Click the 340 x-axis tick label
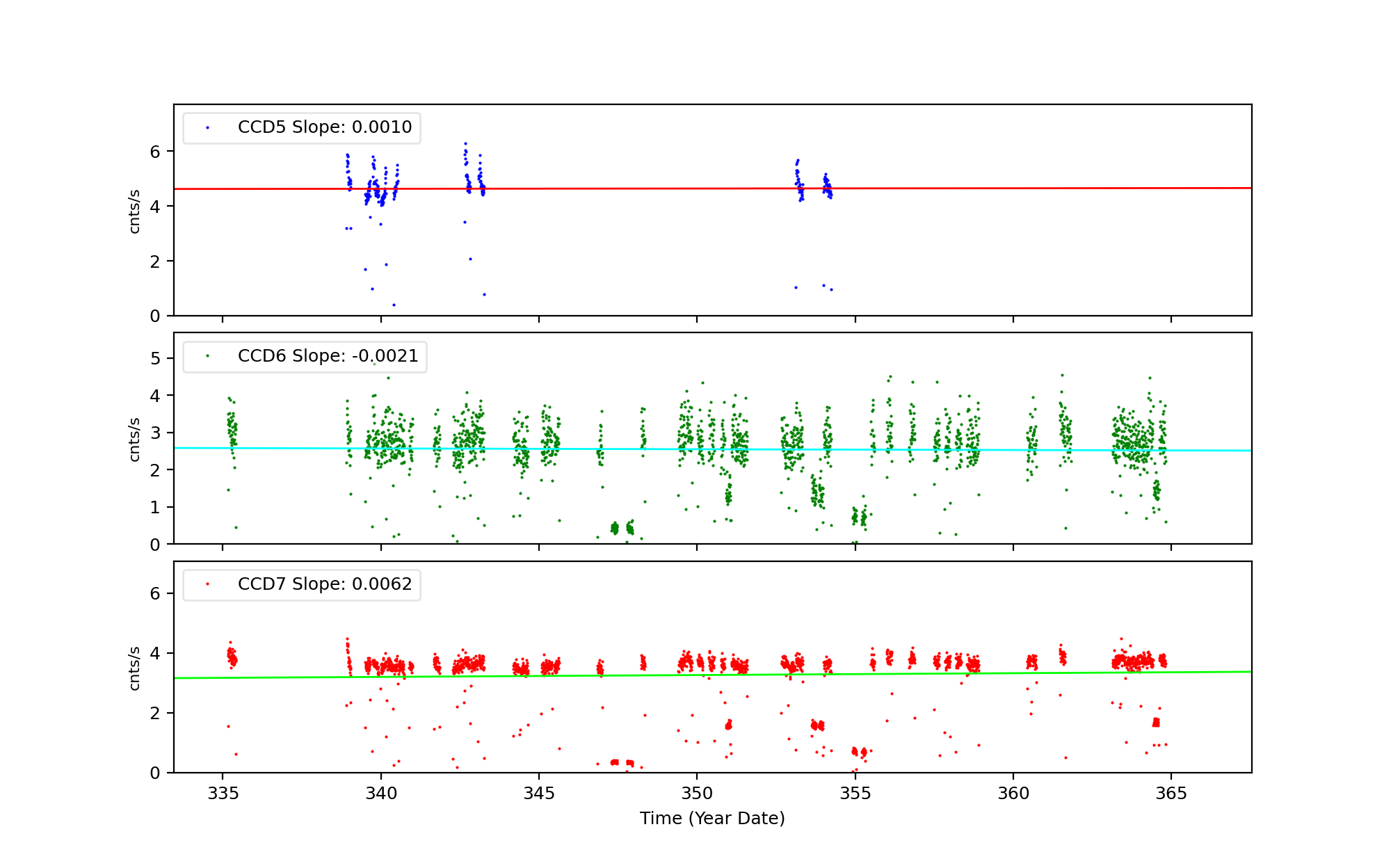Screen dimensions: 1391x868 tap(380, 794)
